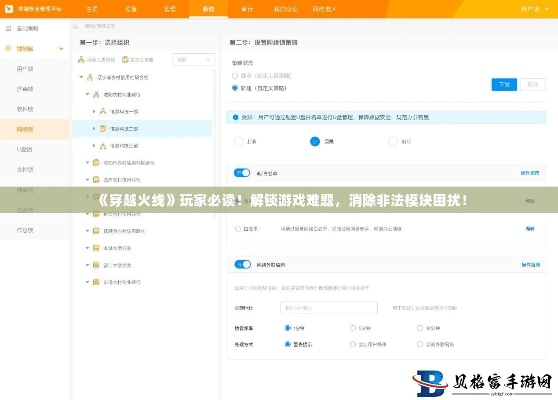Viewport: 558px width, 400px height.
Task: Click the 一部 department node icon
Action: click(103, 111)
